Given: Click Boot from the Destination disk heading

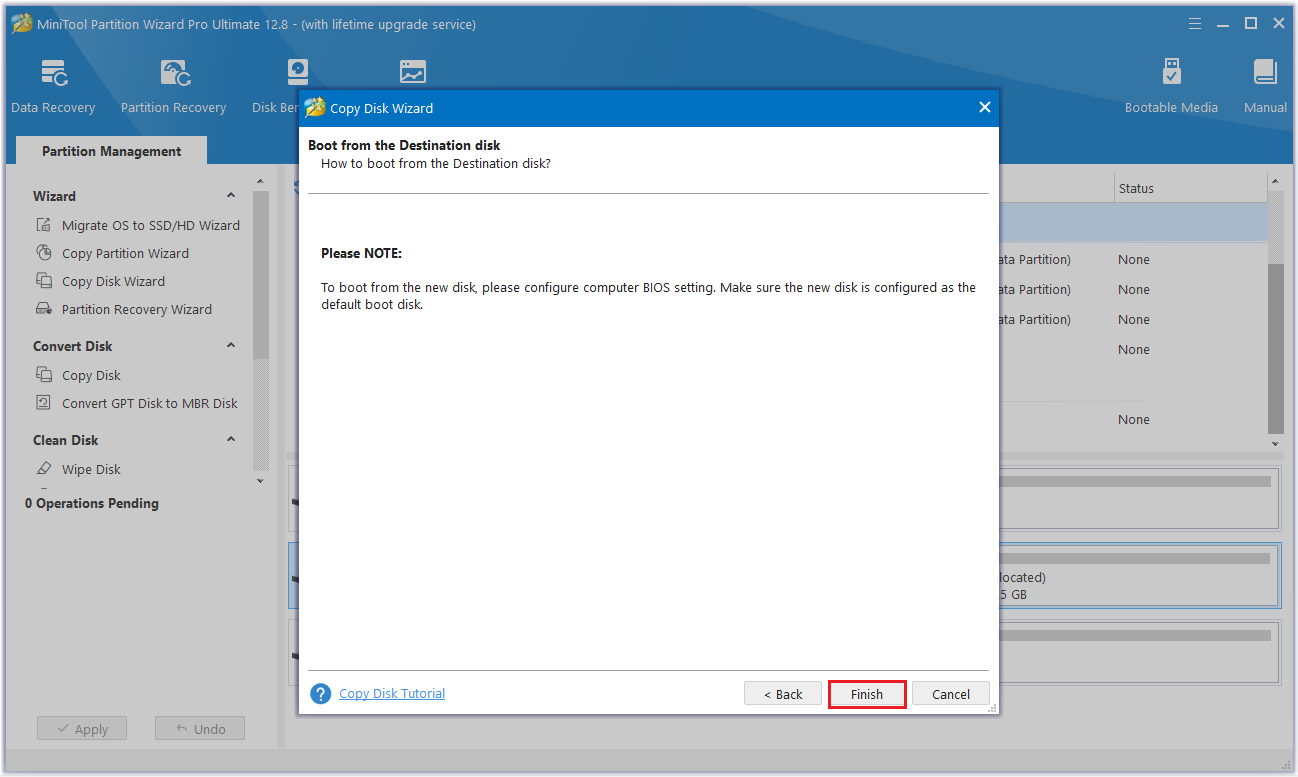Looking at the screenshot, I should pyautogui.click(x=404, y=145).
